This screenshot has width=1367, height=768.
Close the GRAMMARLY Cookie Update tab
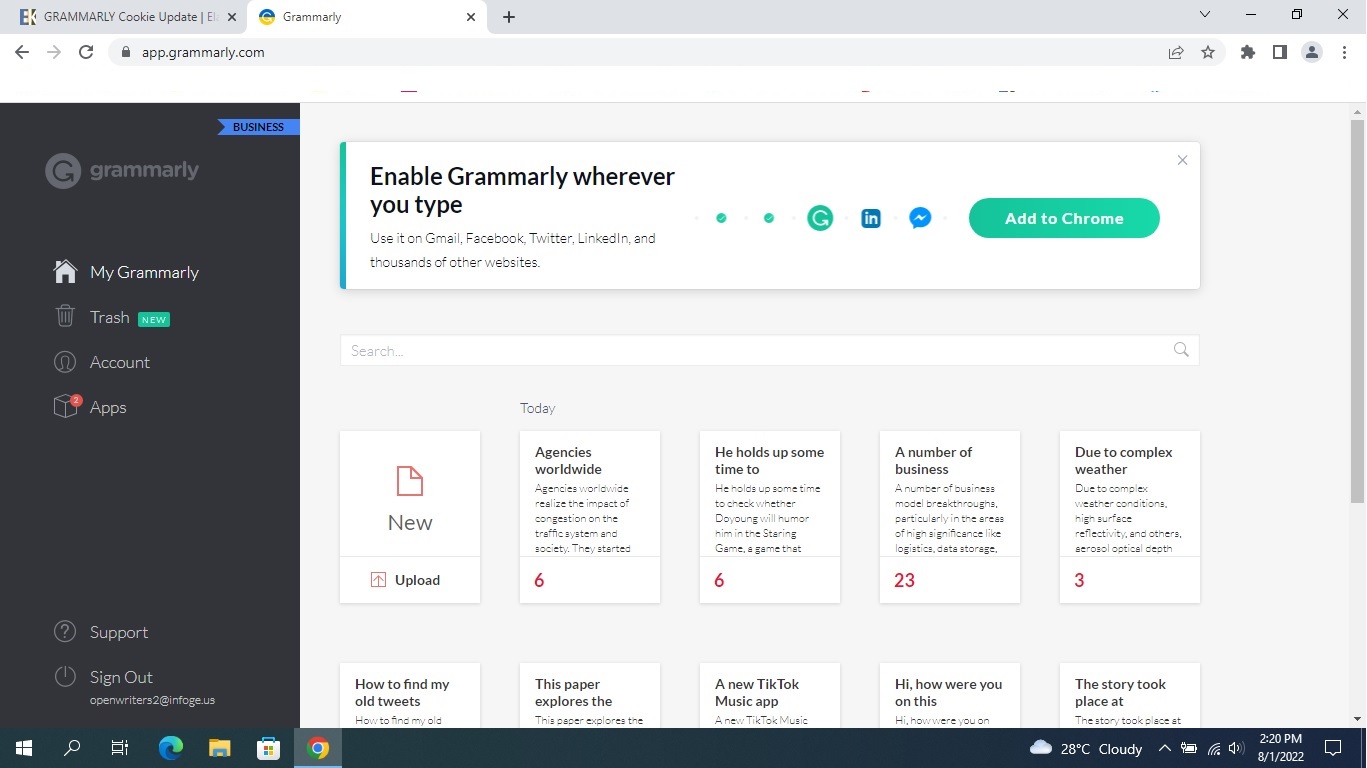click(231, 17)
